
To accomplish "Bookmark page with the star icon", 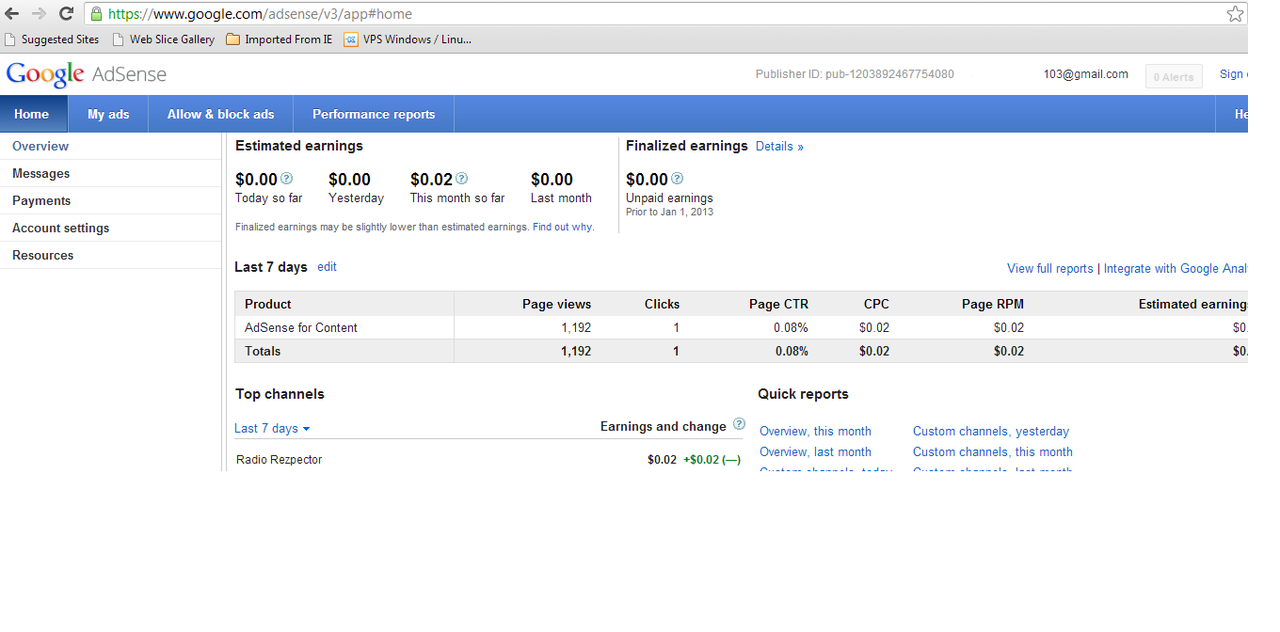I will [x=1236, y=14].
